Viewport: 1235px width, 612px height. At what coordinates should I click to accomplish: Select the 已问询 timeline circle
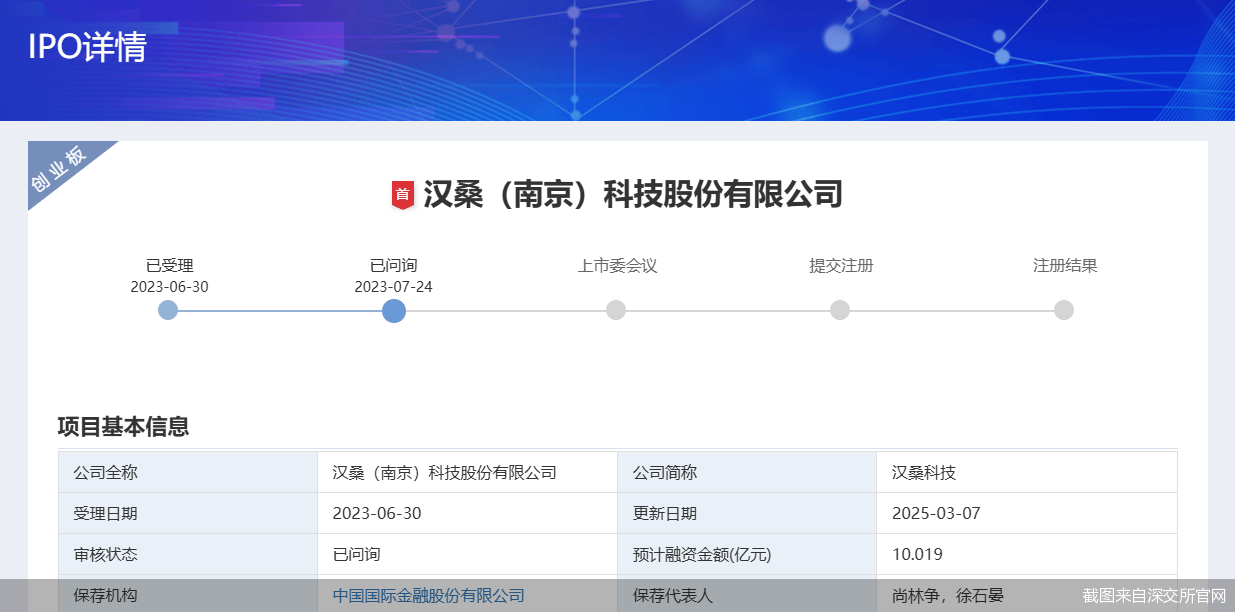click(x=394, y=311)
